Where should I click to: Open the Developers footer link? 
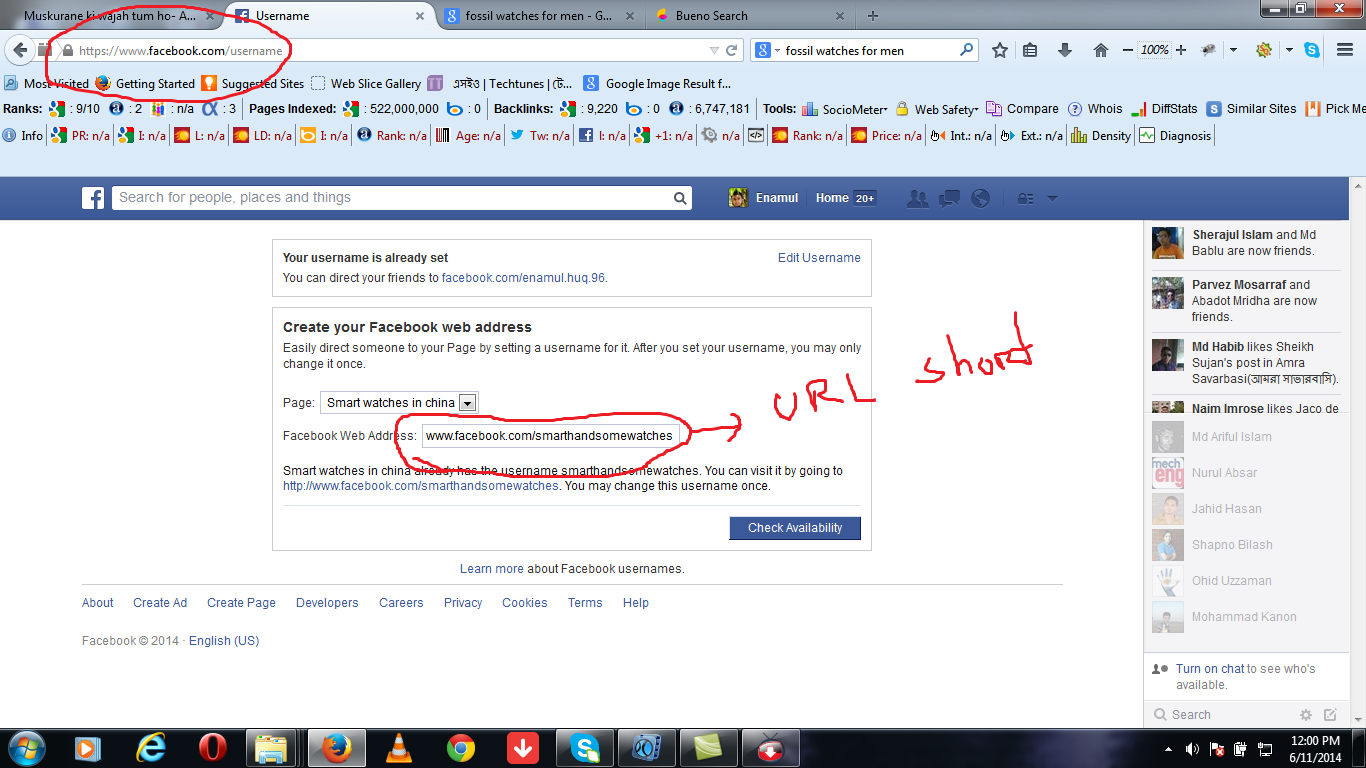coord(327,603)
